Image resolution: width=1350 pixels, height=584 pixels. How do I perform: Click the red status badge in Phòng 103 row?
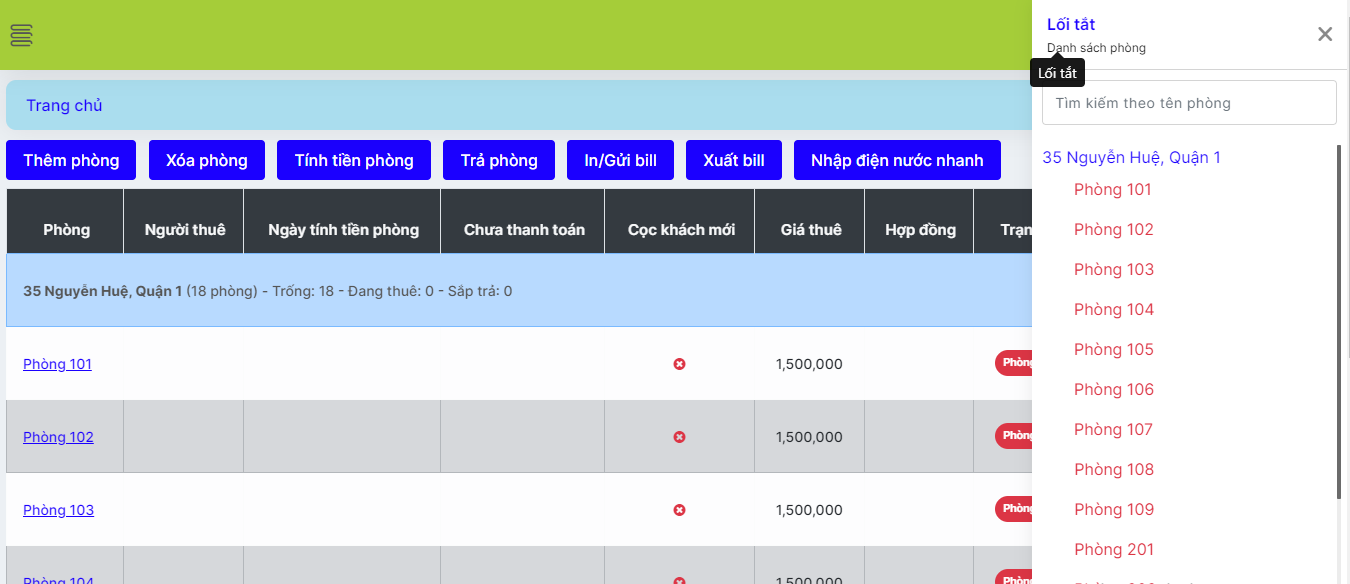[1013, 509]
